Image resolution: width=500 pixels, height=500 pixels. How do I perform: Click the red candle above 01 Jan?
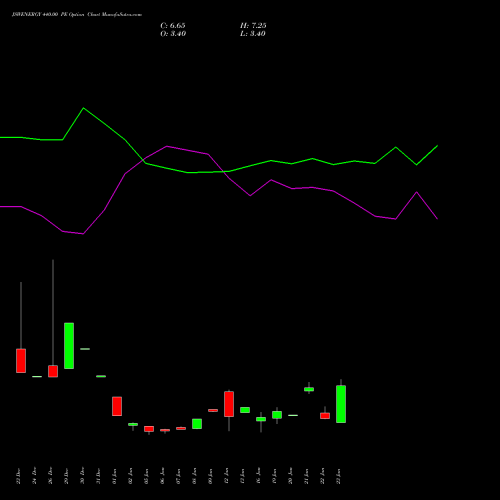117,406
